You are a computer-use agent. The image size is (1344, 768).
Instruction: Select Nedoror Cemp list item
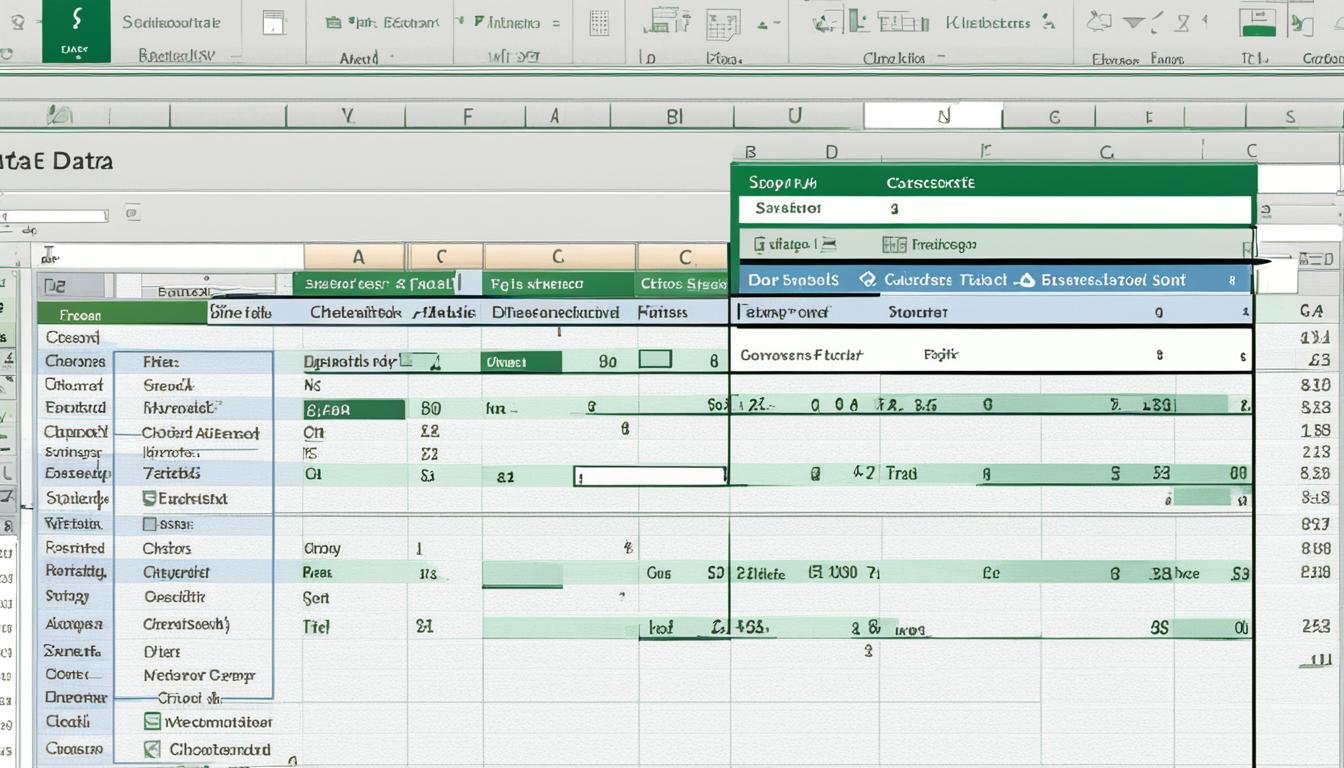(199, 675)
